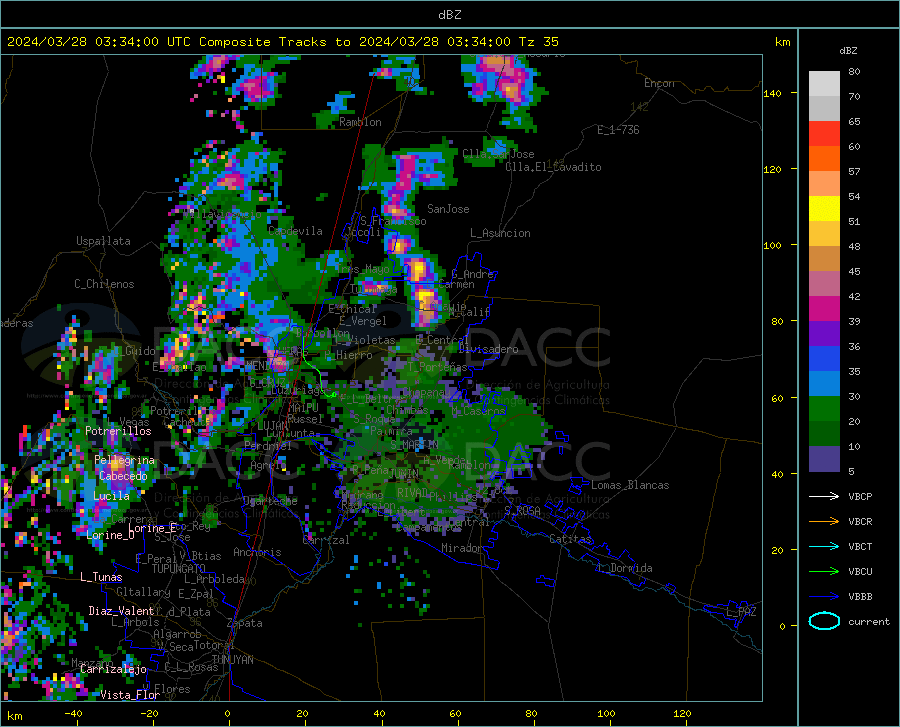Click the C_Chilenos place label
Screen dimensions: 900x727
(x=104, y=284)
